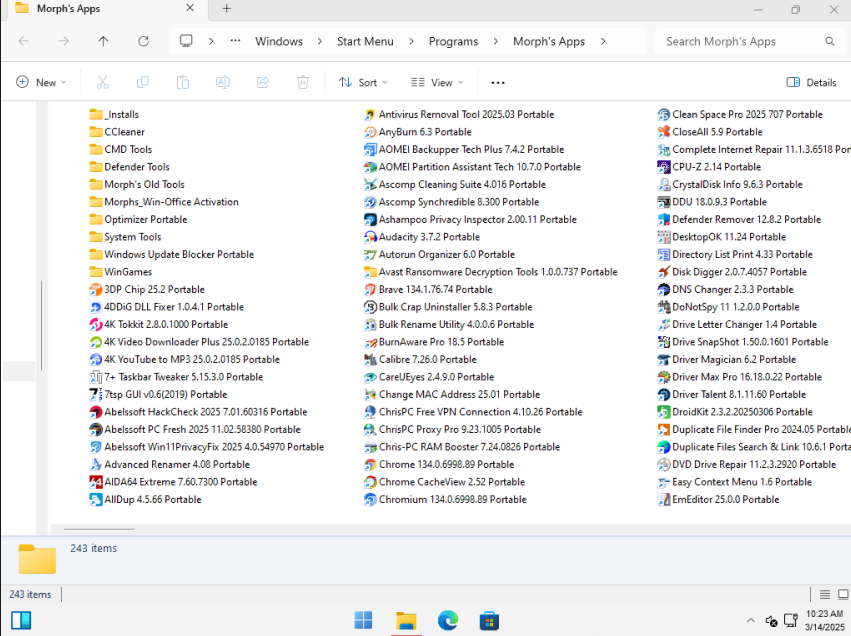Select the 3DP Chip 25.2 icon
Image resolution: width=851 pixels, height=636 pixels.
coord(96,289)
